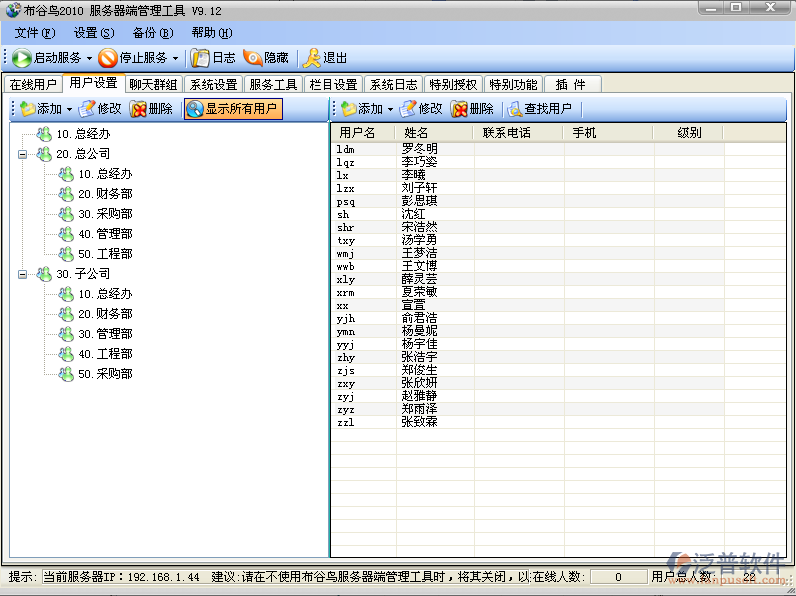Image resolution: width=796 pixels, height=596 pixels.
Task: Click the 联系电话 column header
Action: click(x=518, y=133)
